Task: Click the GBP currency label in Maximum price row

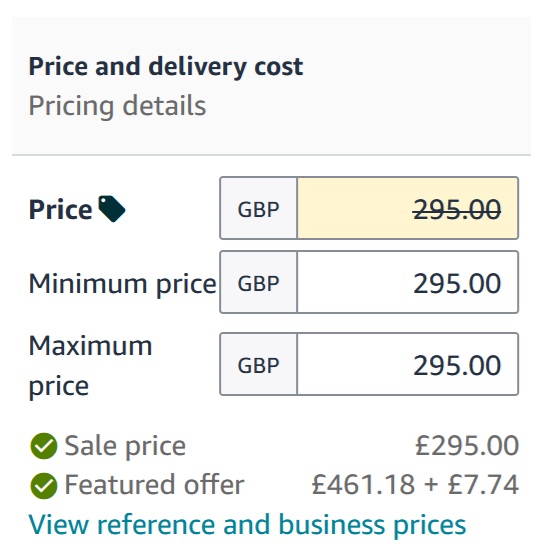Action: (x=258, y=364)
